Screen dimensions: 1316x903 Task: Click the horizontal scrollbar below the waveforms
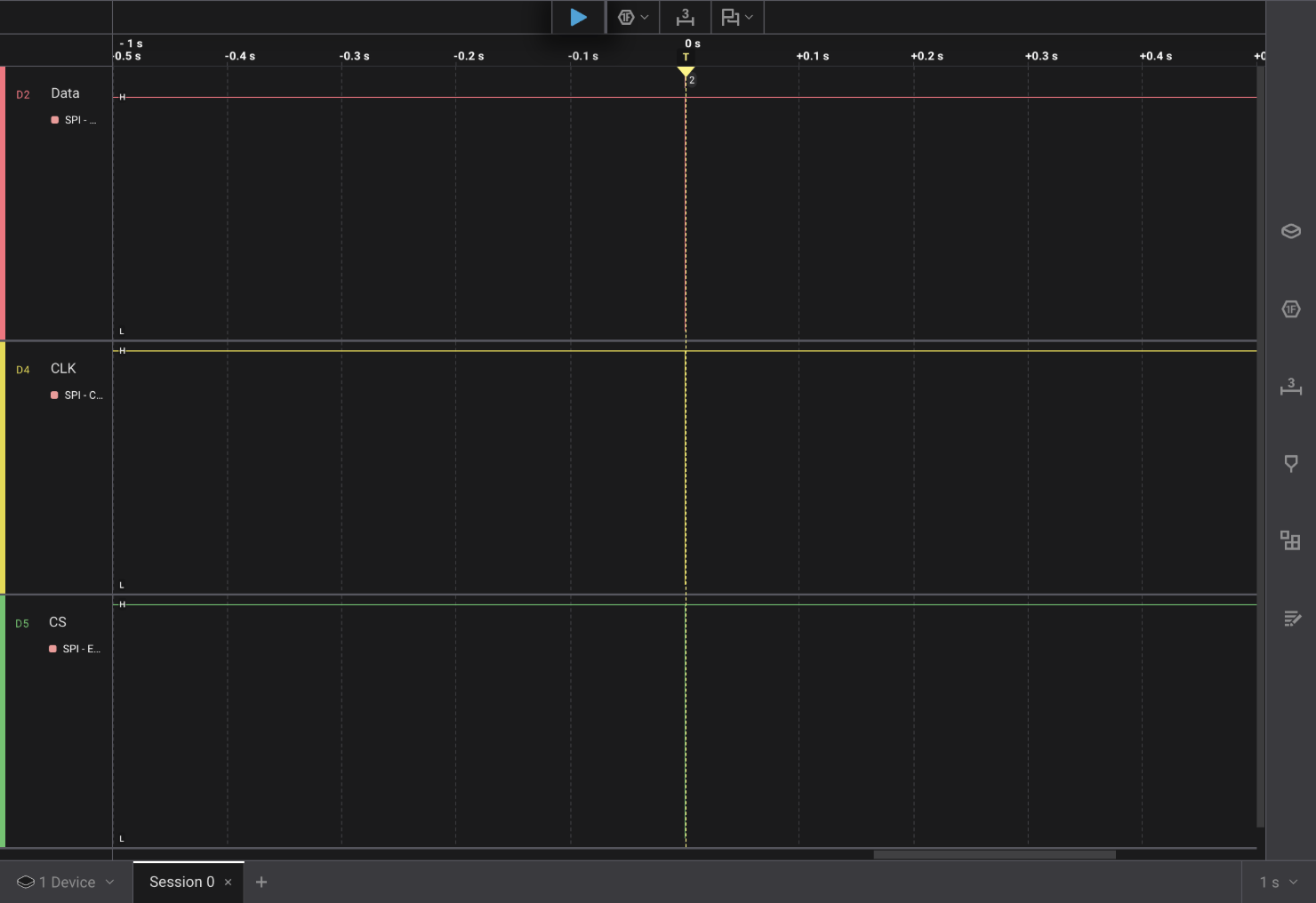tap(996, 855)
